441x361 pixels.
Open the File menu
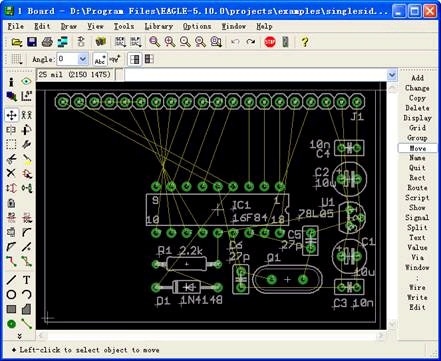coord(15,26)
